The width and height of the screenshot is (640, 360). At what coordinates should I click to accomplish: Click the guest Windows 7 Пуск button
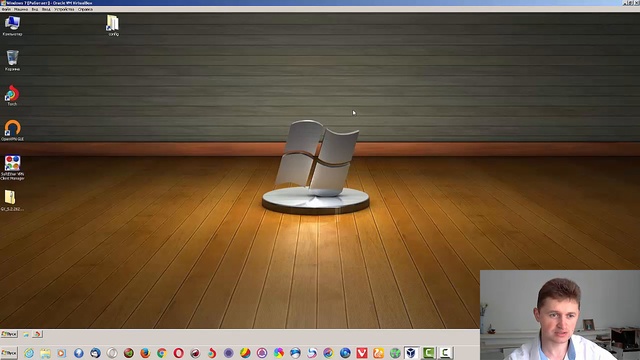9,334
